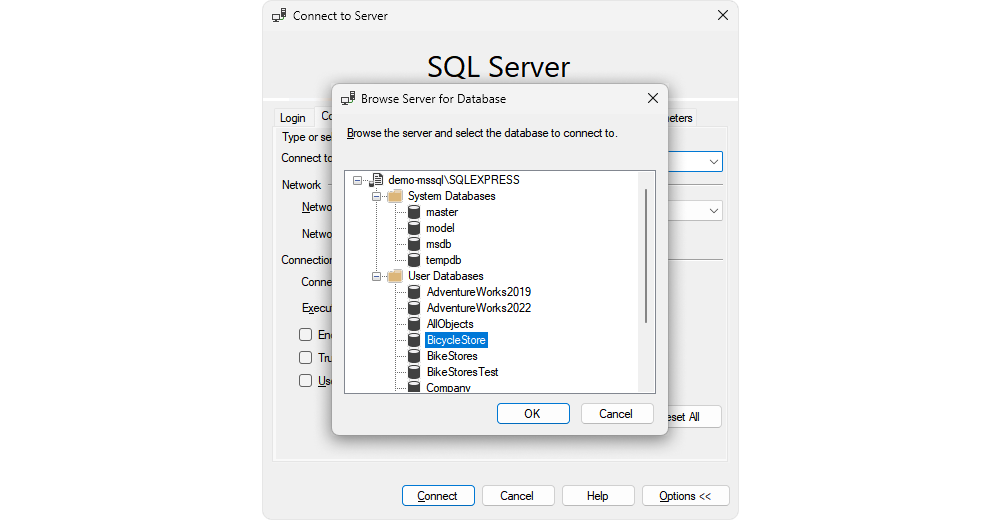The width and height of the screenshot is (1000, 520).
Task: Click the tempdb database cylinder icon
Action: point(414,260)
